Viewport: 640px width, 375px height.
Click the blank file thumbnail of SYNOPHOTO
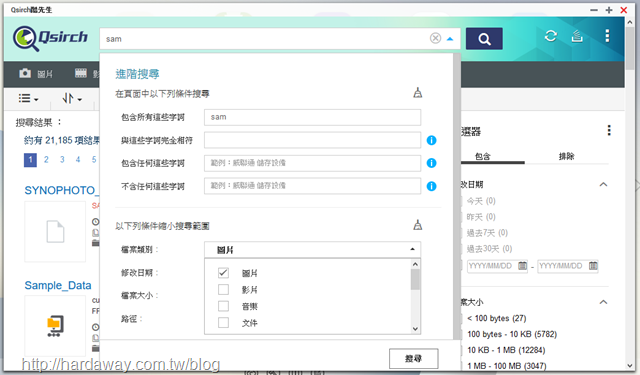55,231
